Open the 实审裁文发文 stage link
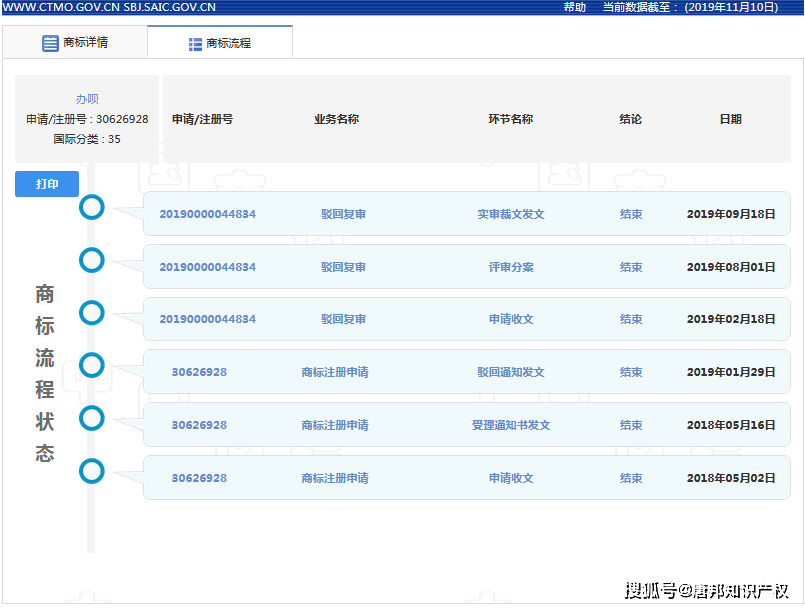This screenshot has width=805, height=608. [510, 214]
